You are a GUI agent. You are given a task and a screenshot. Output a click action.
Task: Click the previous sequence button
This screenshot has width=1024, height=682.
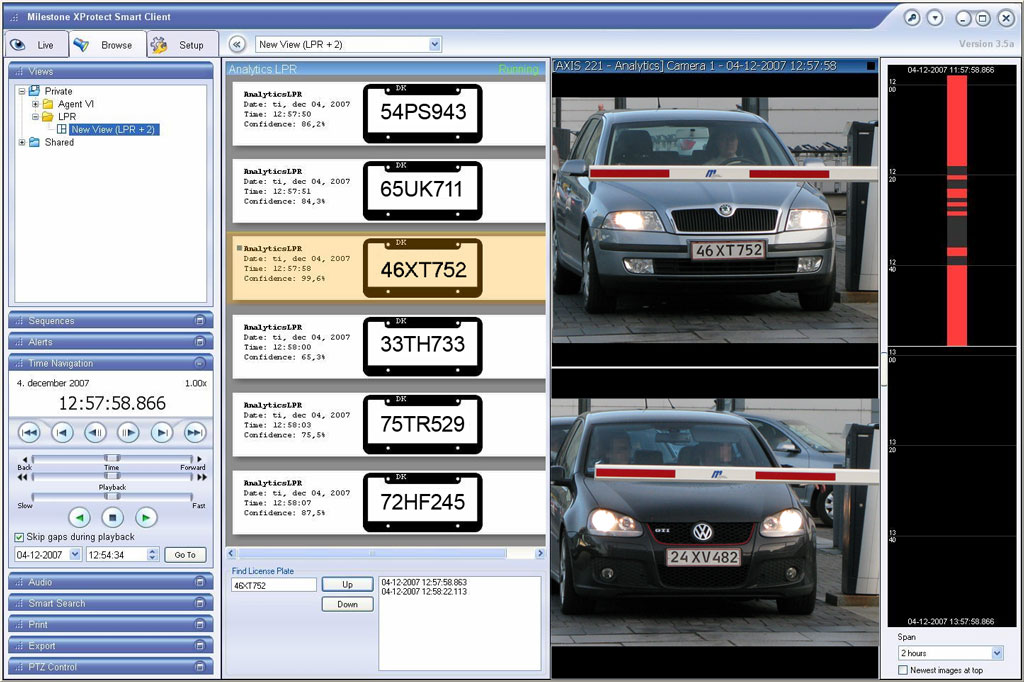coord(63,432)
